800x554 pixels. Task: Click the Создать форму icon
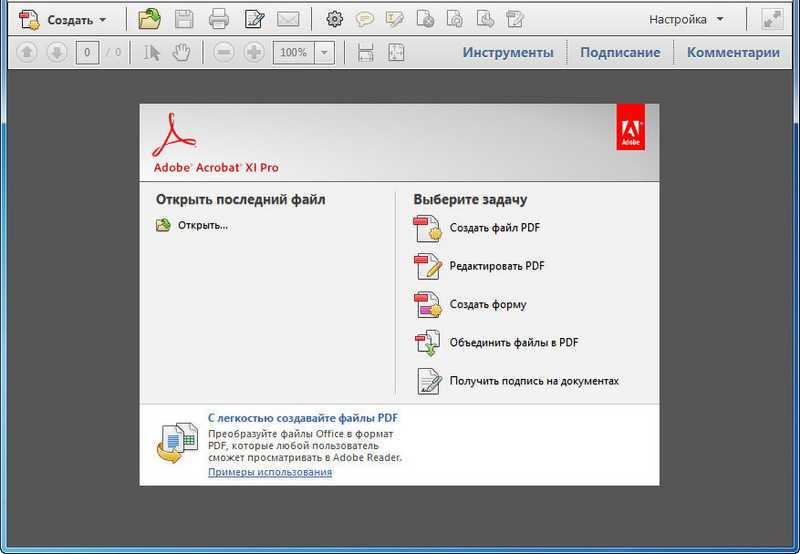[x=428, y=305]
